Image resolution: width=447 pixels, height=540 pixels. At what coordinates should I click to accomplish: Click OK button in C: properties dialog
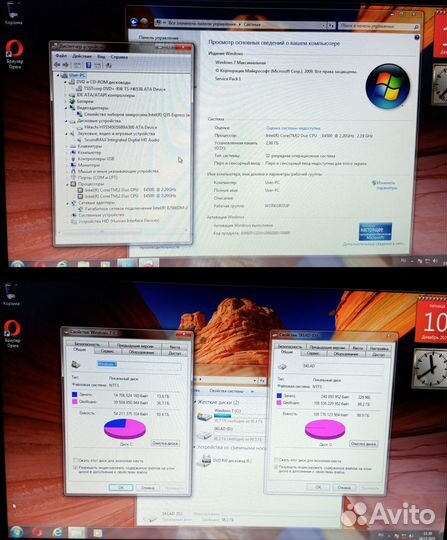point(121,487)
